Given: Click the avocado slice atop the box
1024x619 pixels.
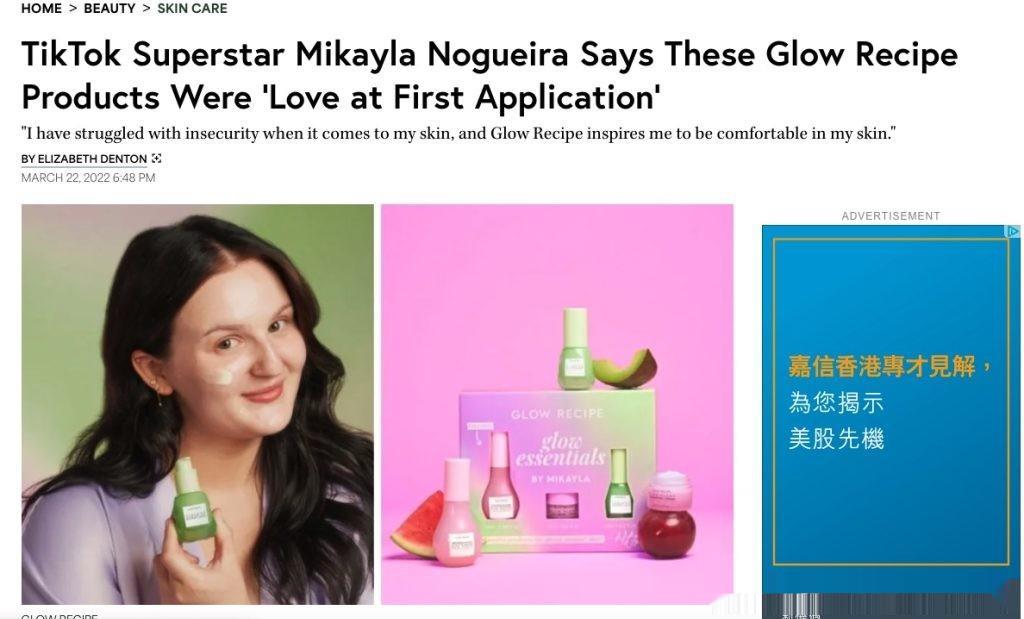Looking at the screenshot, I should [x=625, y=368].
